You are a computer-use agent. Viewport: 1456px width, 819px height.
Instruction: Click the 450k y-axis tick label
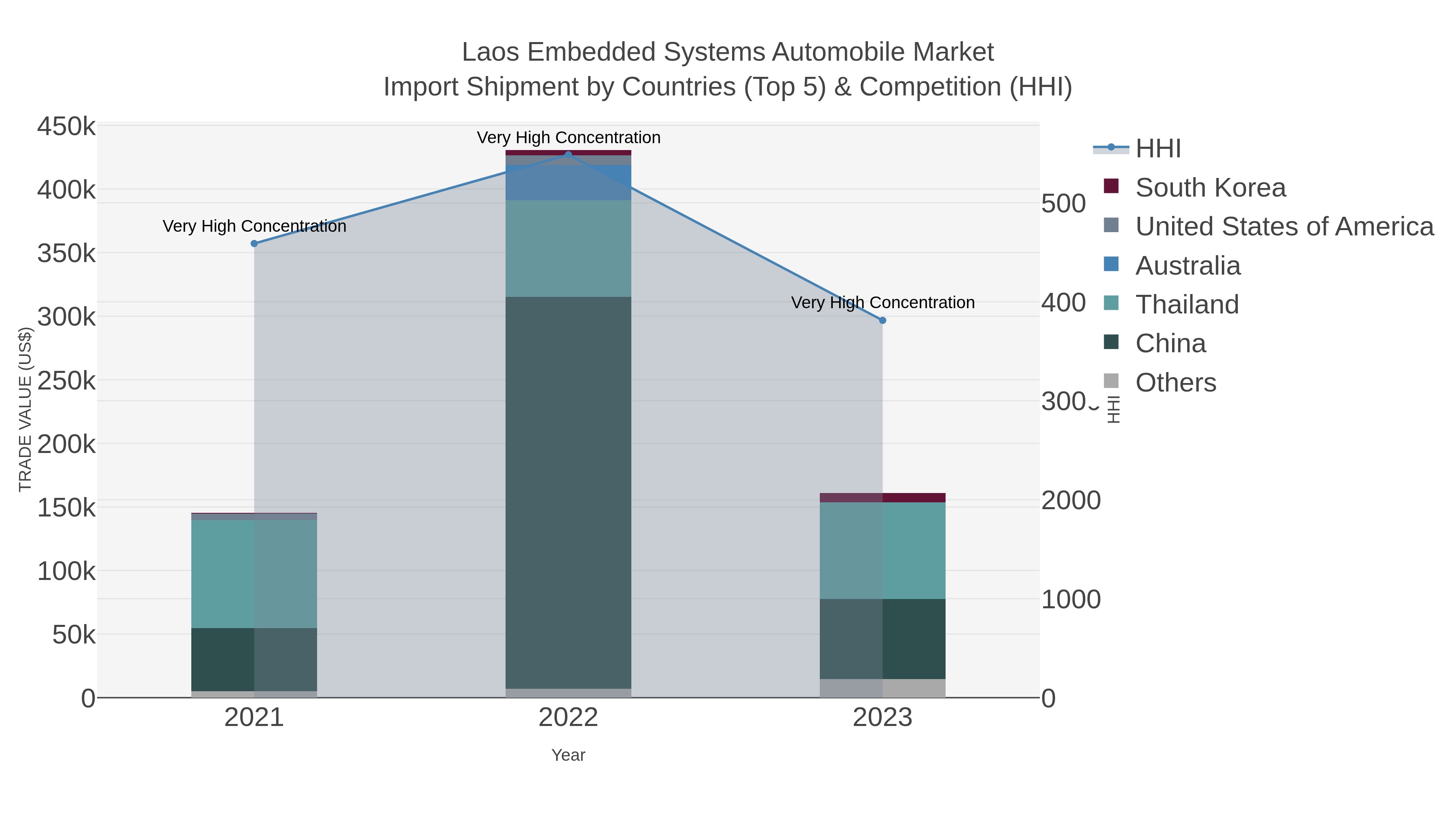(x=66, y=127)
